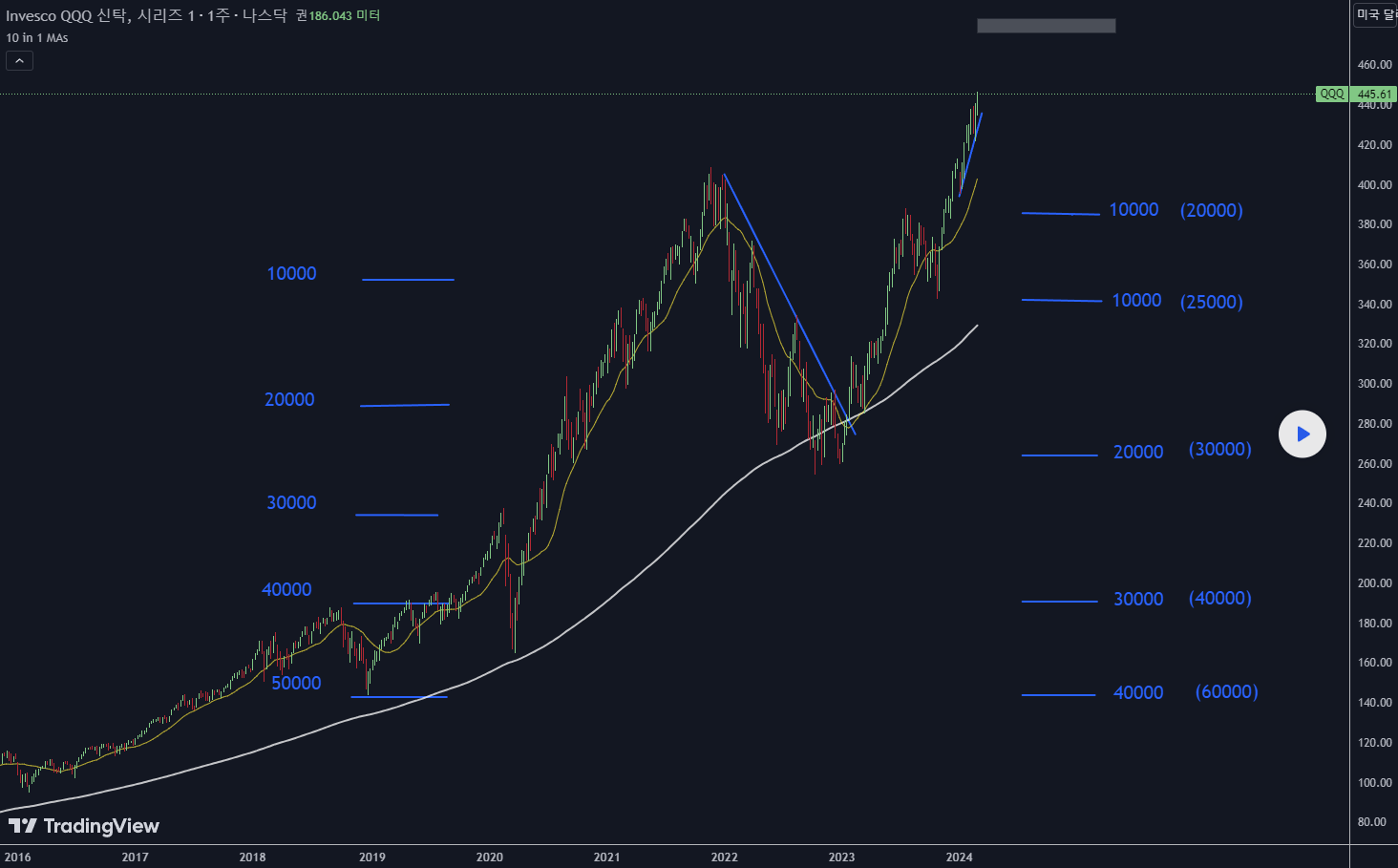Click the QQQ symbol price tag

pos(1331,94)
